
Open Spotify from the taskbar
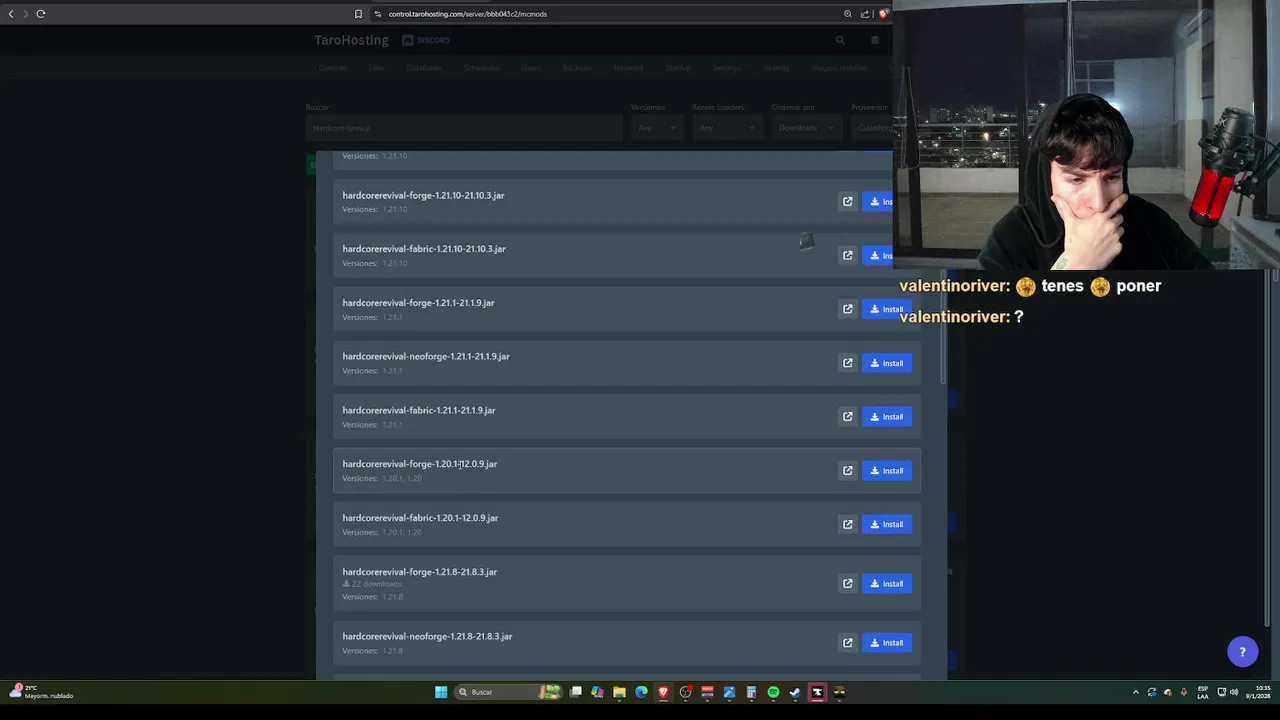coord(773,692)
